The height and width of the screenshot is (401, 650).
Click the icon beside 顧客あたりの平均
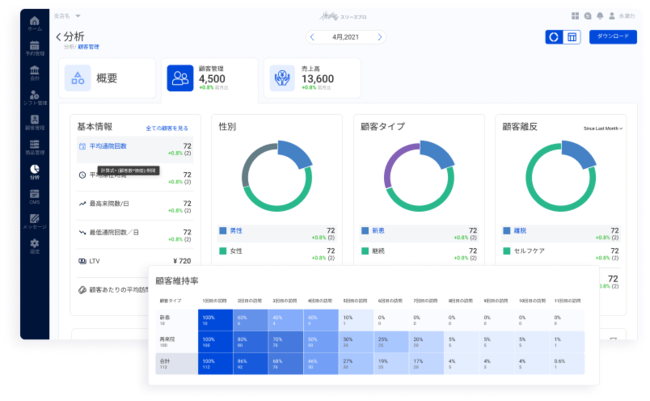click(82, 289)
